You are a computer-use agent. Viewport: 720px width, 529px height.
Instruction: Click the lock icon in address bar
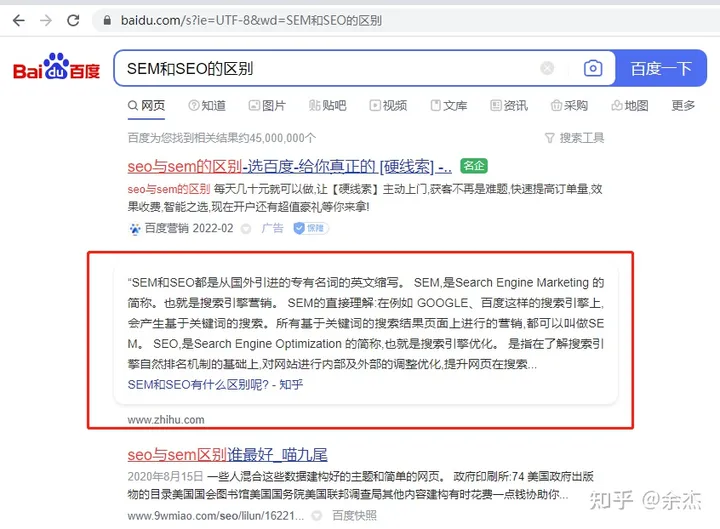107,20
